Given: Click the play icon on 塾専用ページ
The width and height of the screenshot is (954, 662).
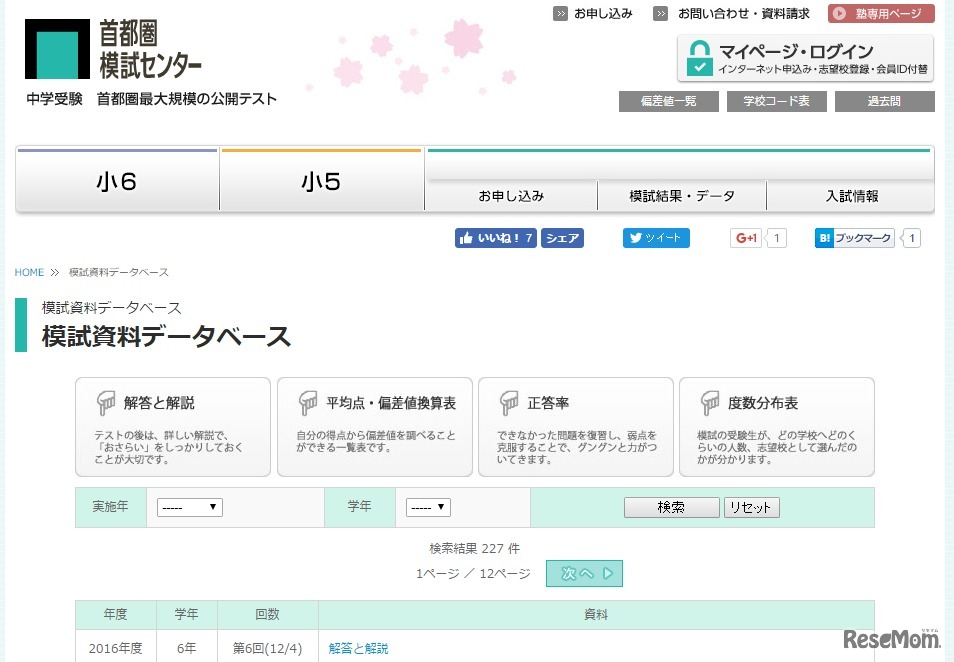Looking at the screenshot, I should point(840,13).
